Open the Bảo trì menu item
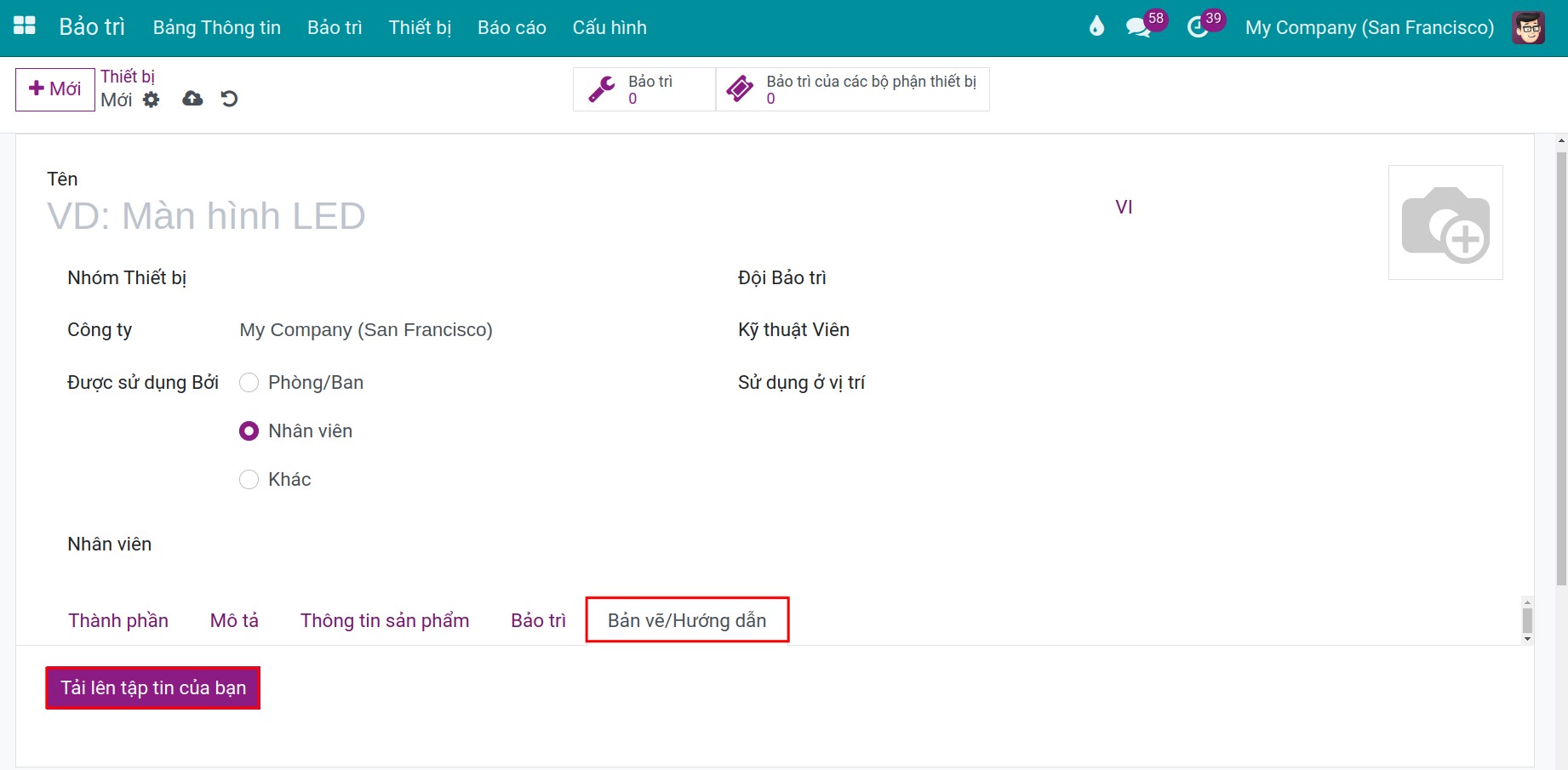 335,27
